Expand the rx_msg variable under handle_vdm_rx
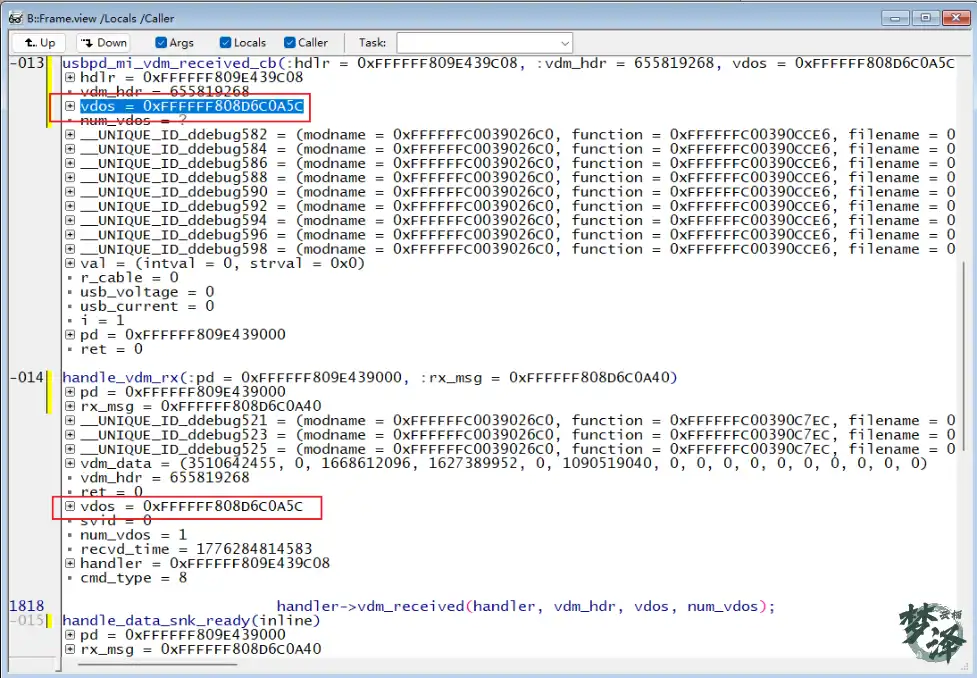 pos(69,405)
